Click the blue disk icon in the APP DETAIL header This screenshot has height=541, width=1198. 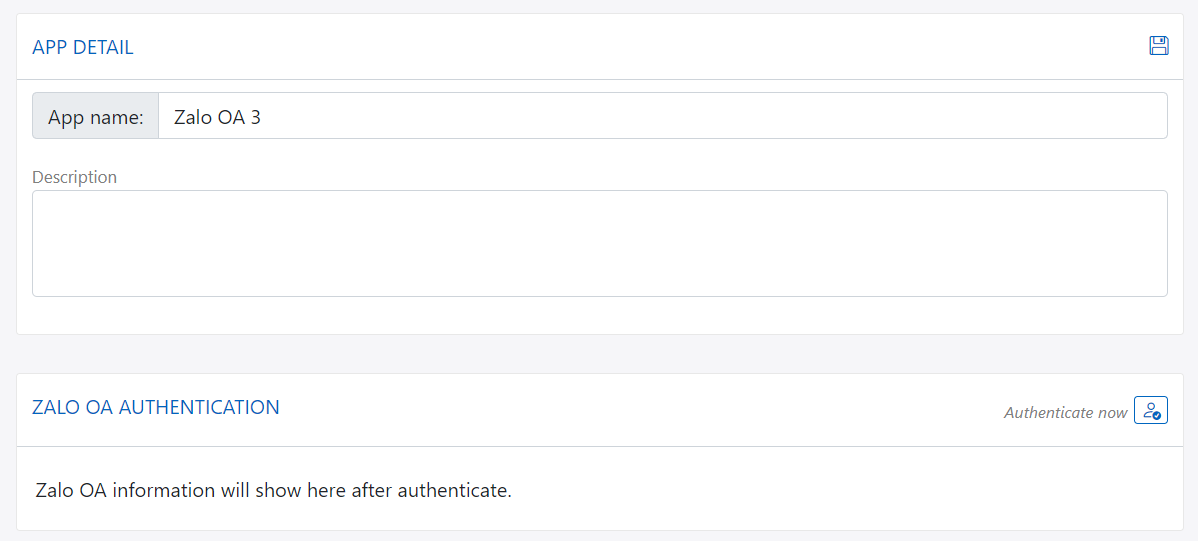tap(1158, 46)
